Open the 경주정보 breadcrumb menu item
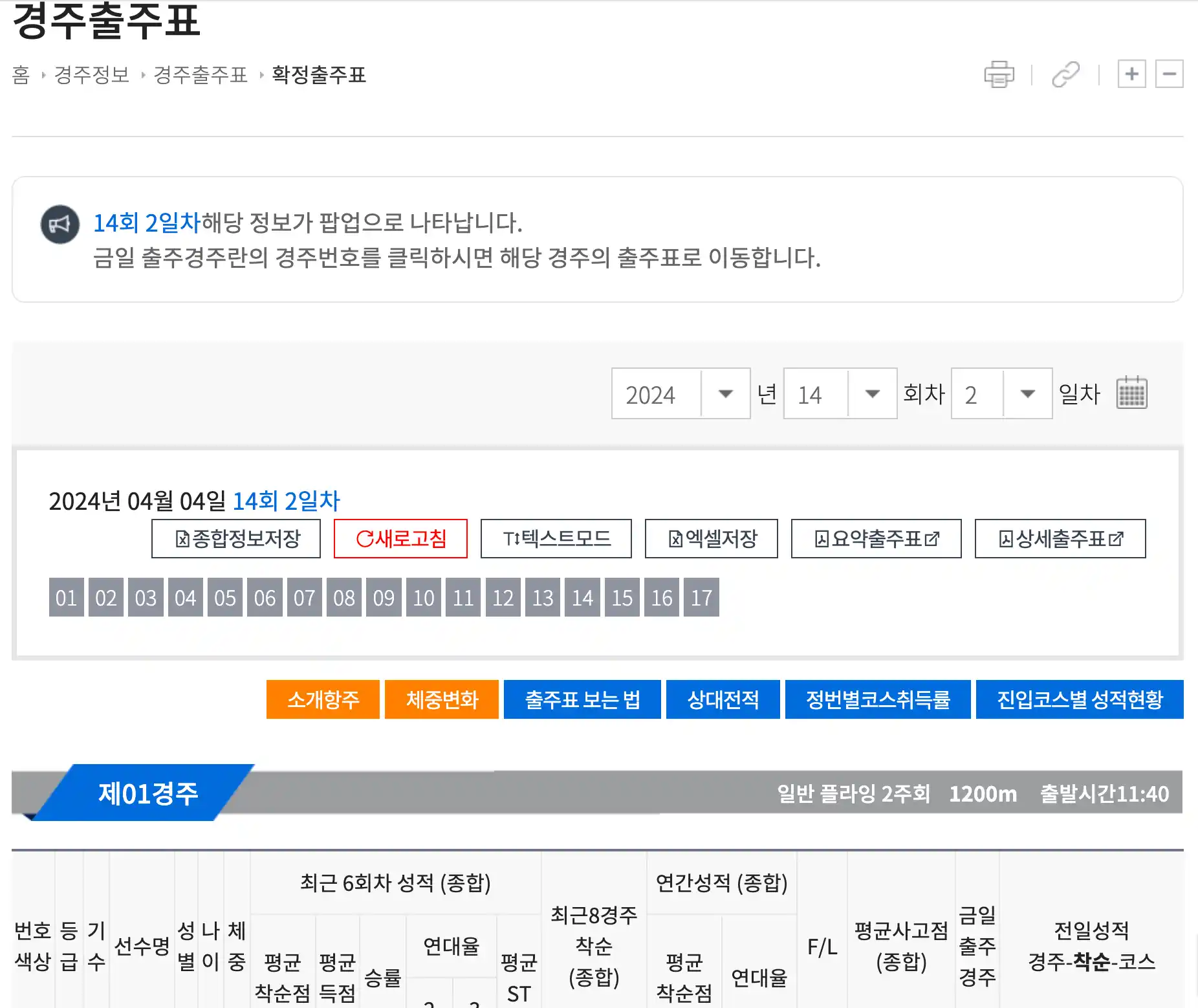Viewport: 1198px width, 1008px height. 92,75
